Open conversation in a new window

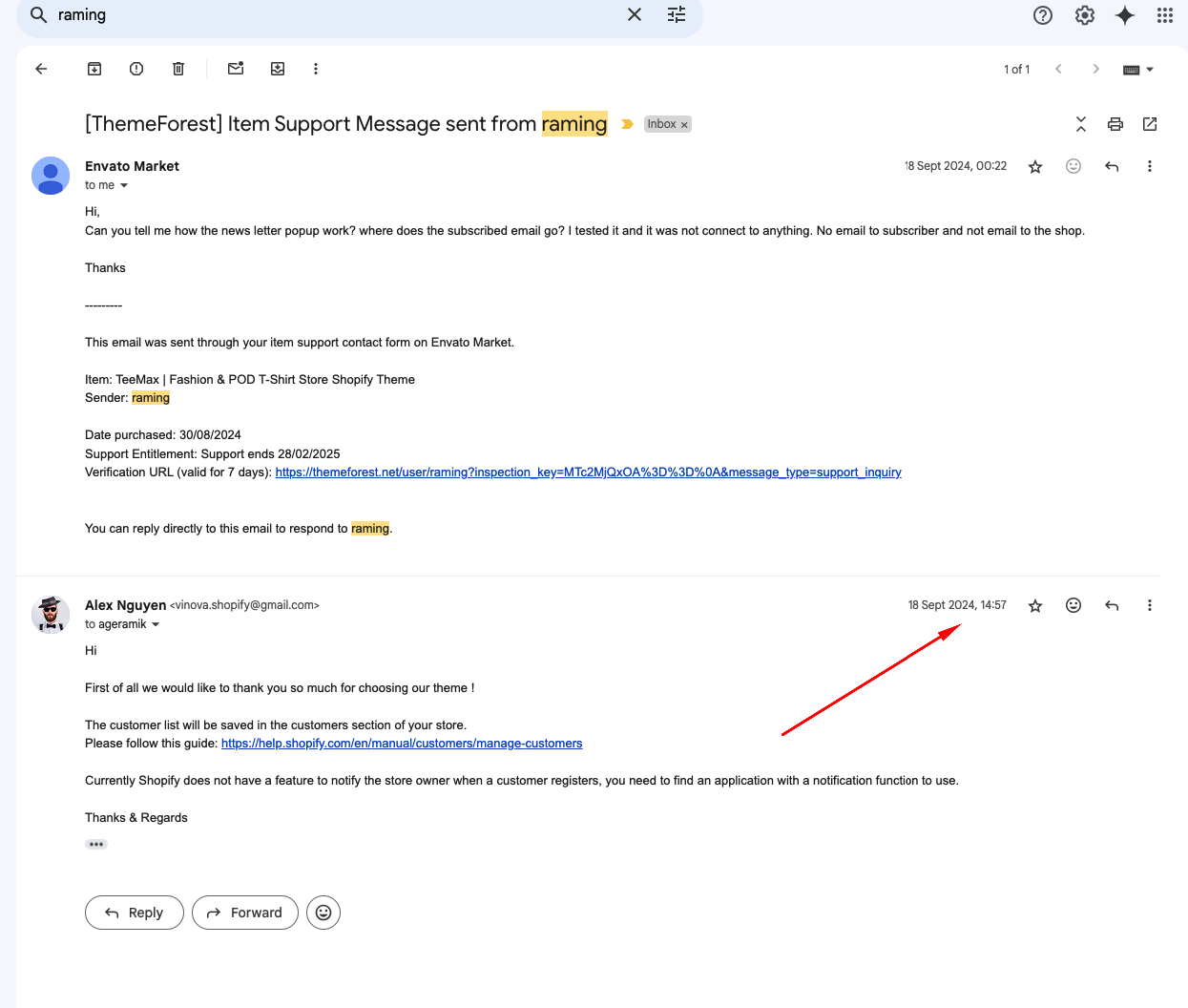pyautogui.click(x=1150, y=124)
